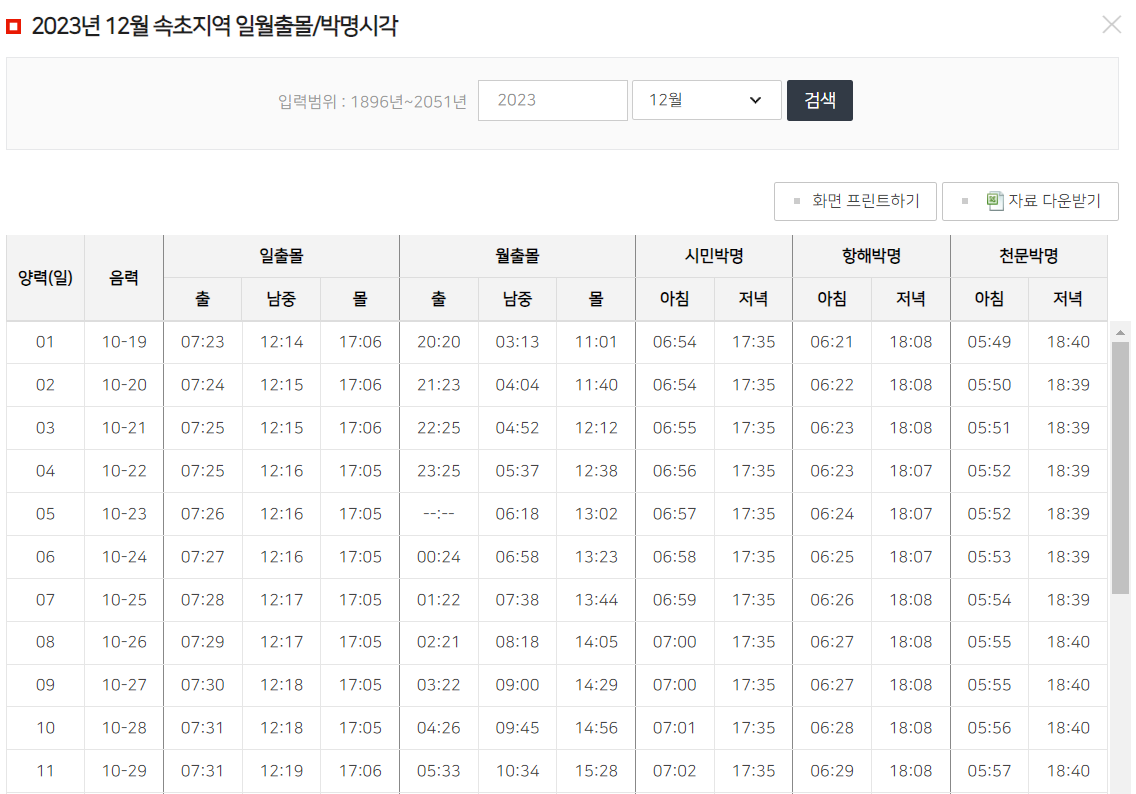Screen dimensions: 1136x794
Task: Click the 양력(일) header cell
Action: [x=45, y=277]
